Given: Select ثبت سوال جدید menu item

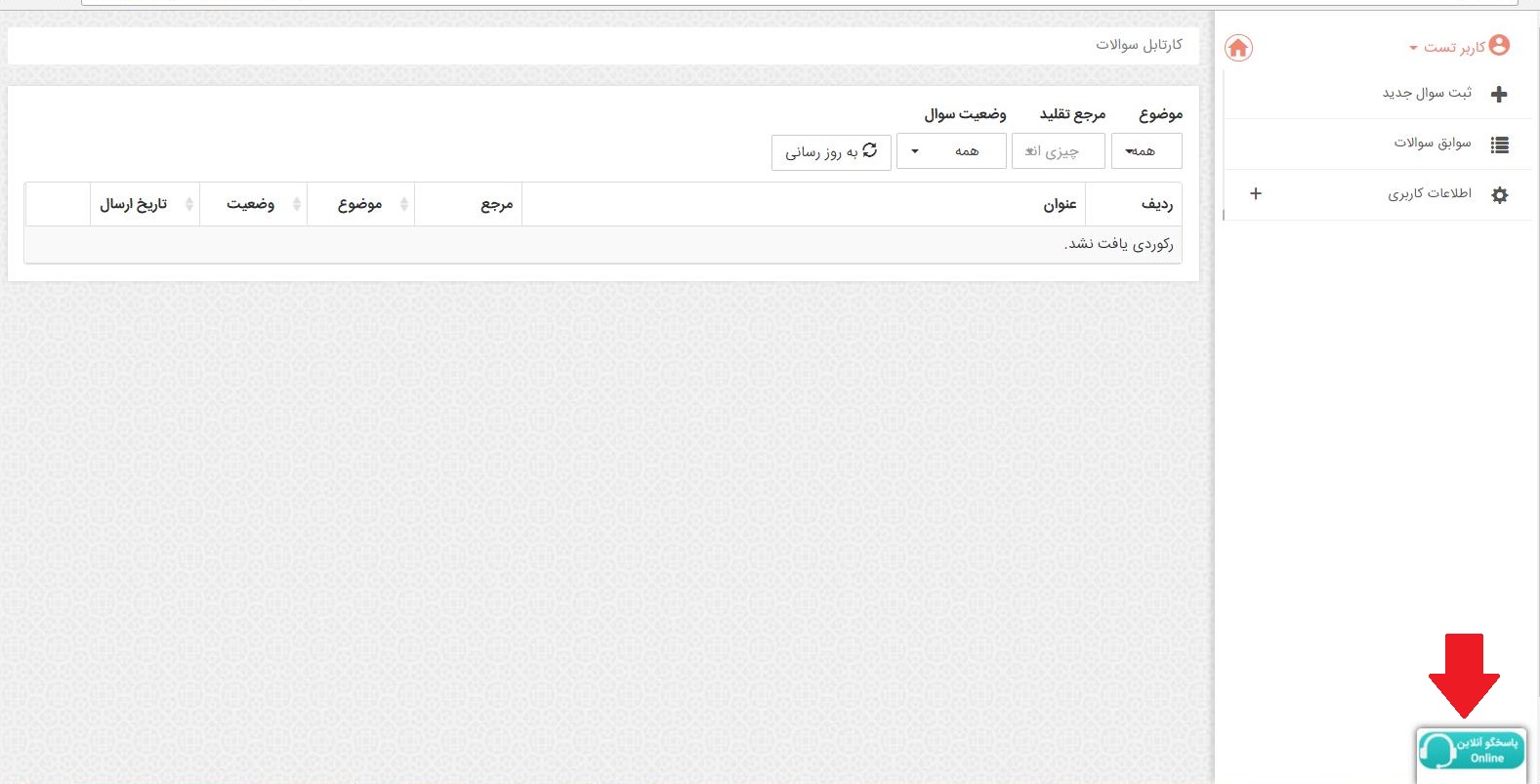Looking at the screenshot, I should click(1426, 93).
